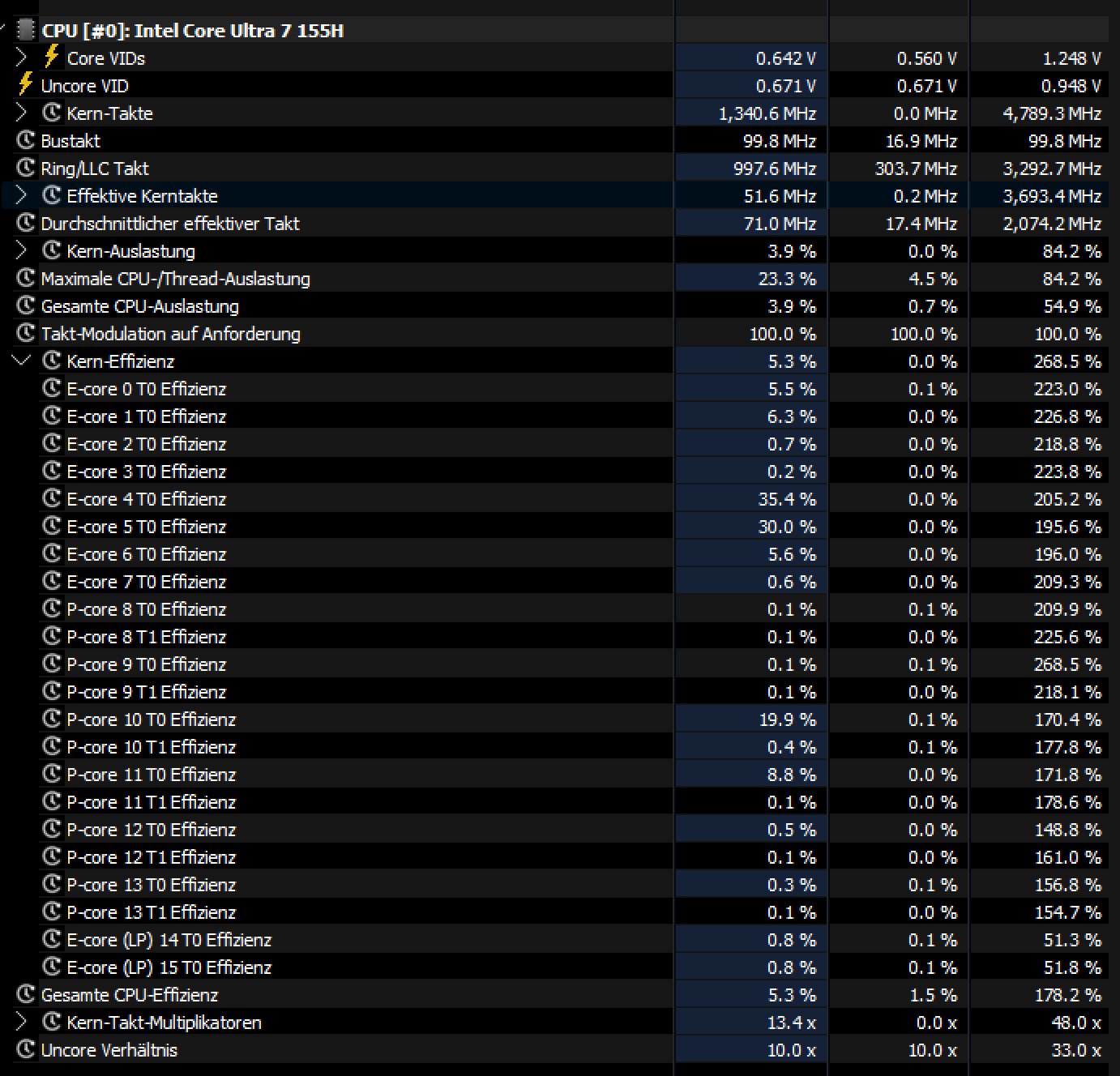Click the clock icon beside P-core 8 T0 Effizienz

(x=51, y=608)
